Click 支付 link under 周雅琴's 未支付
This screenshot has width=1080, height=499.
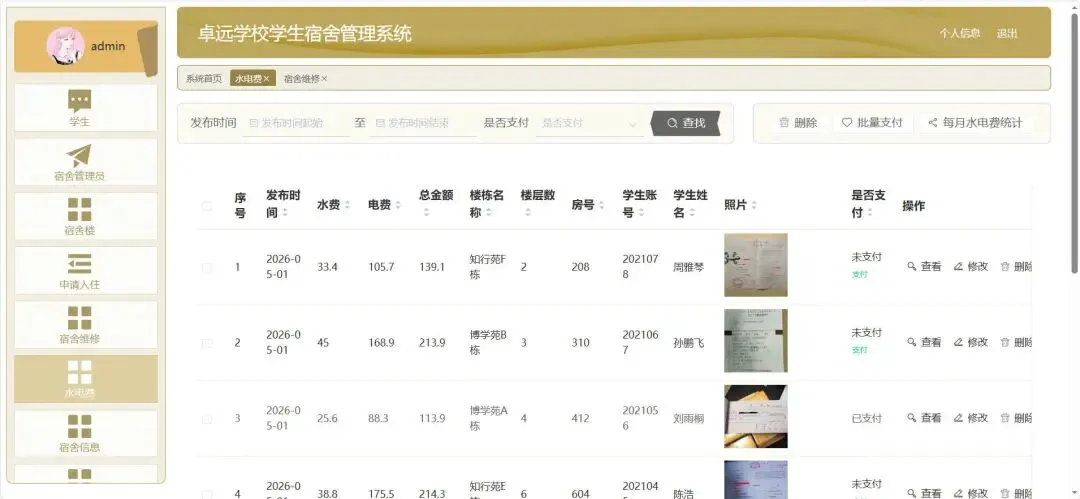860,274
